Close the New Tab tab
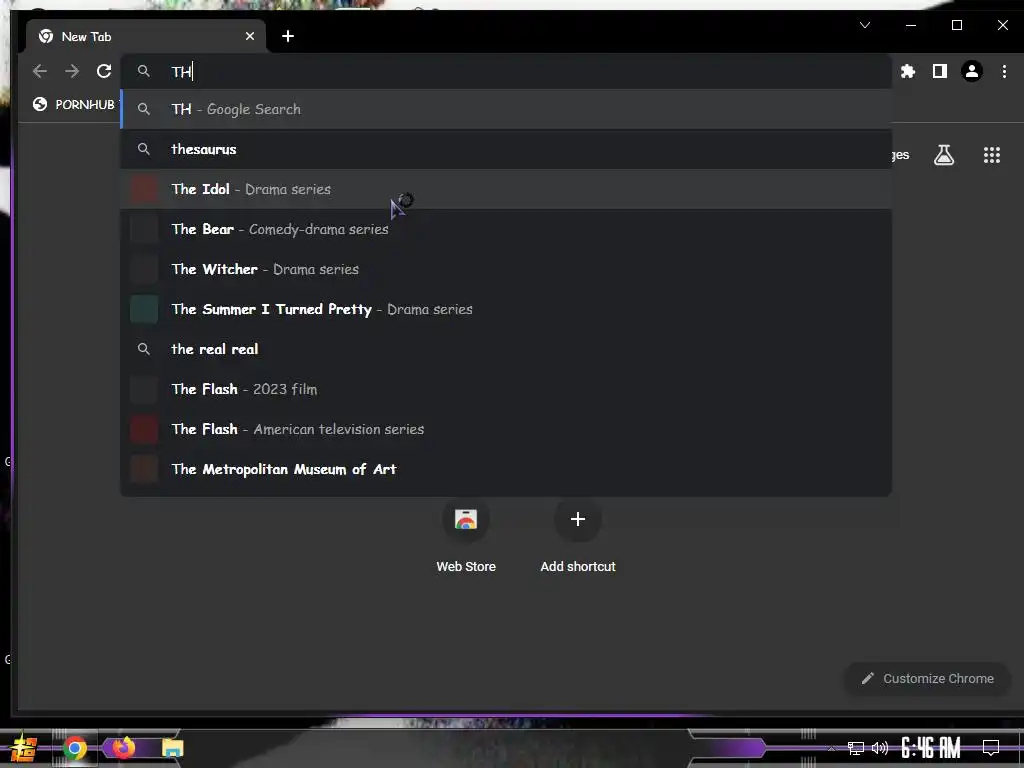The height and width of the screenshot is (768, 1024). pyautogui.click(x=249, y=37)
